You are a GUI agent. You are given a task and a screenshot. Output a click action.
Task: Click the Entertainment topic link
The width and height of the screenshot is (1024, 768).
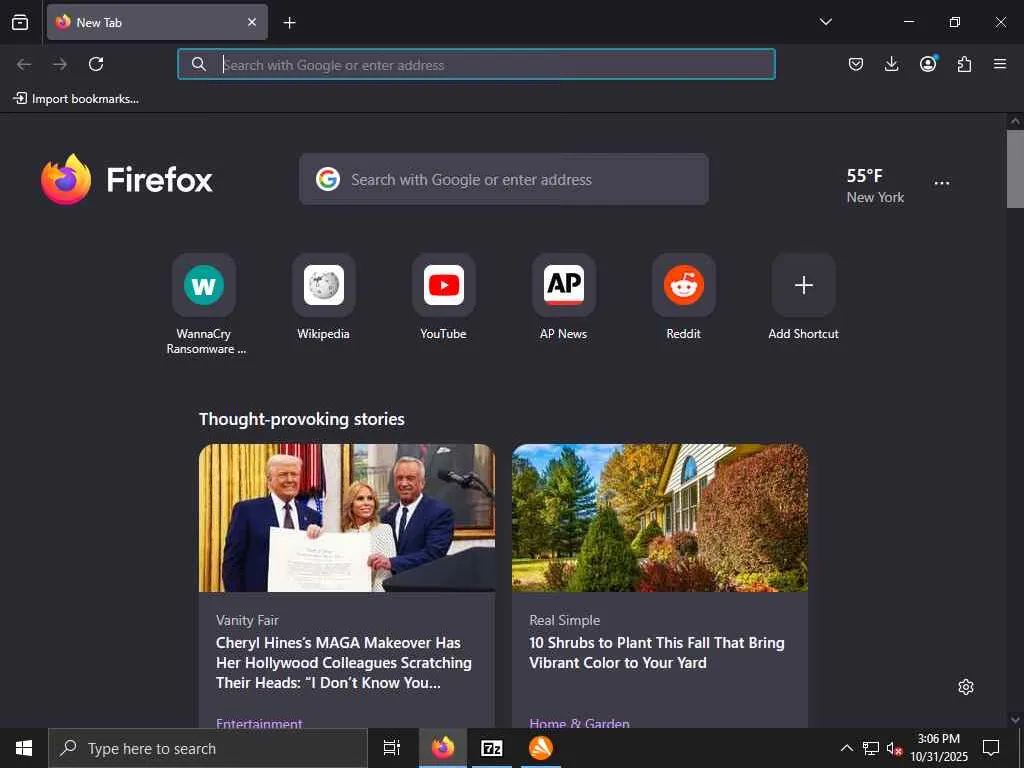pyautogui.click(x=259, y=722)
